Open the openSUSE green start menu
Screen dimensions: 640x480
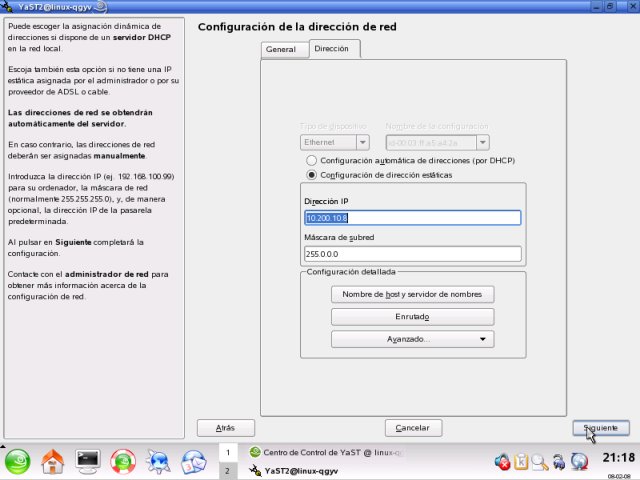click(x=17, y=462)
